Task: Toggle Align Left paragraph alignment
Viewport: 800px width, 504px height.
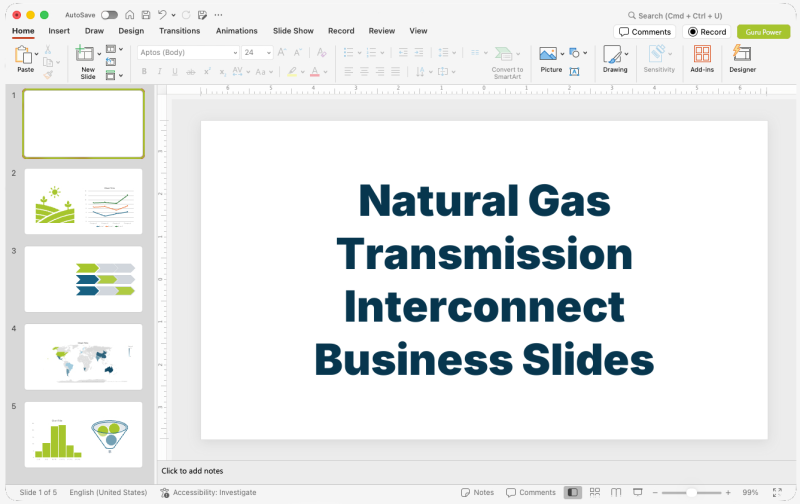Action: click(349, 71)
